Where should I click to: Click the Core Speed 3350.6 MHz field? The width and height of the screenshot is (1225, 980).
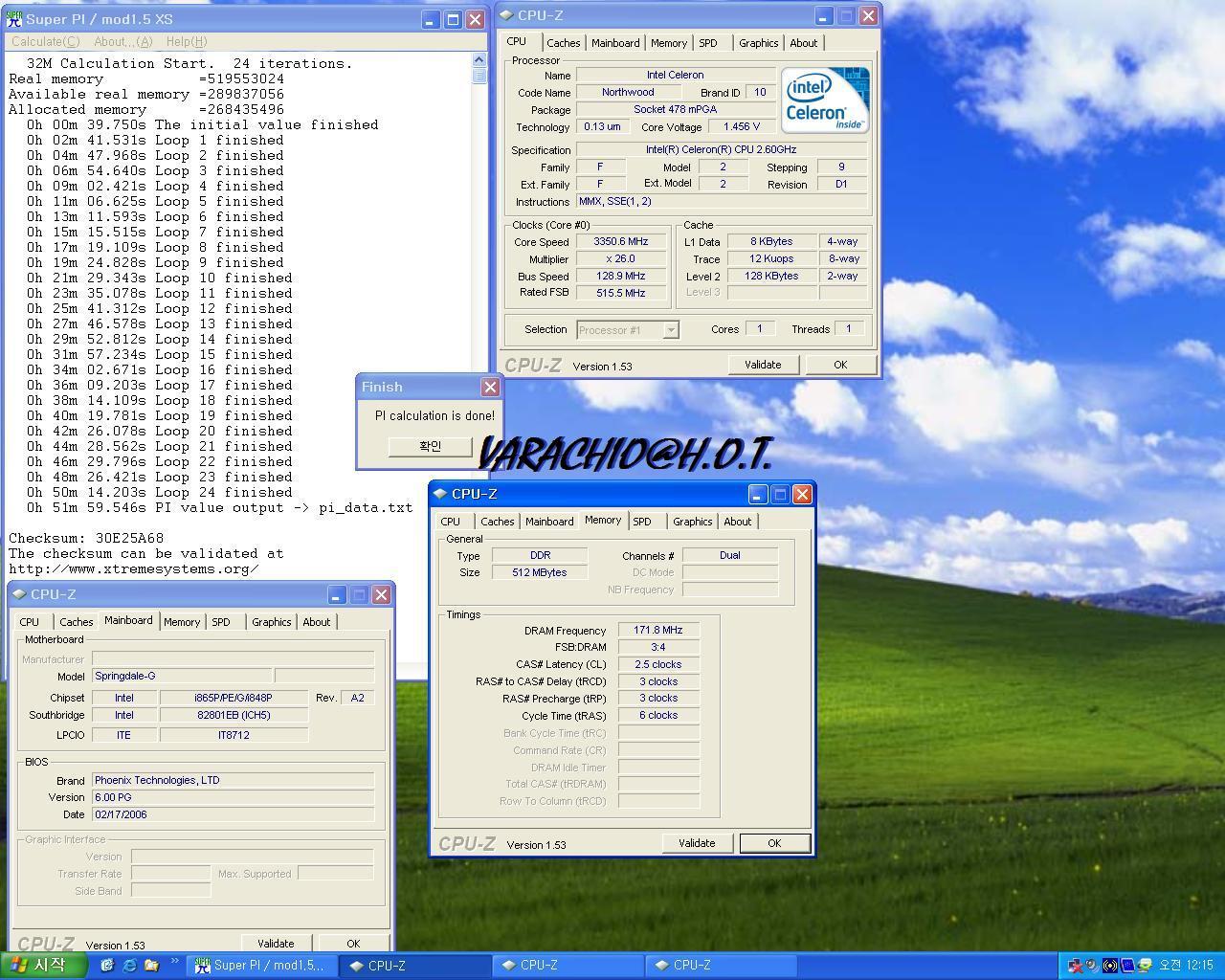point(621,242)
